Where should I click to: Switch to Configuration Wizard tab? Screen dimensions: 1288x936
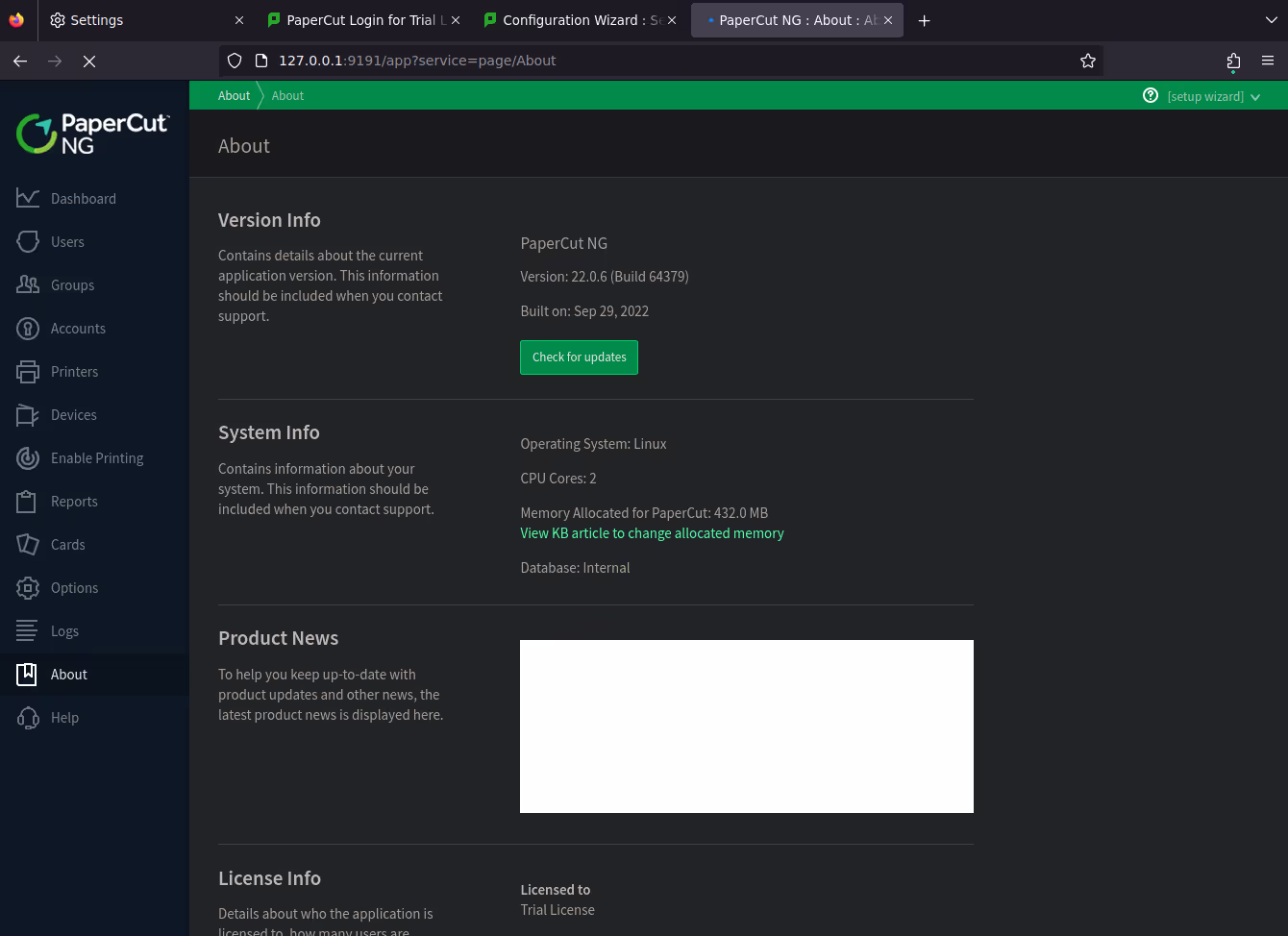pos(579,20)
